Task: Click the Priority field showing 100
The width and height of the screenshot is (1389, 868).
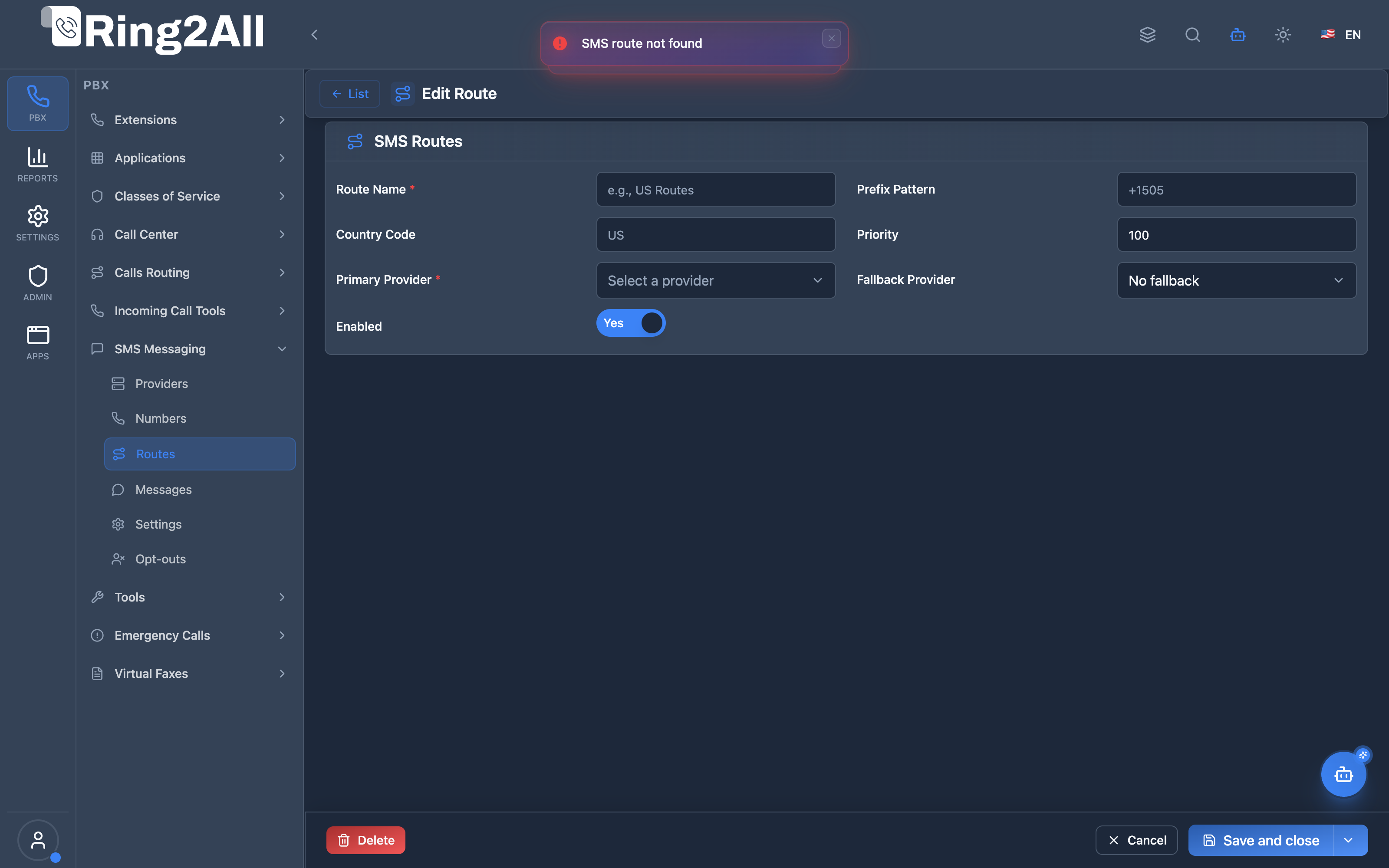Action: pyautogui.click(x=1236, y=234)
